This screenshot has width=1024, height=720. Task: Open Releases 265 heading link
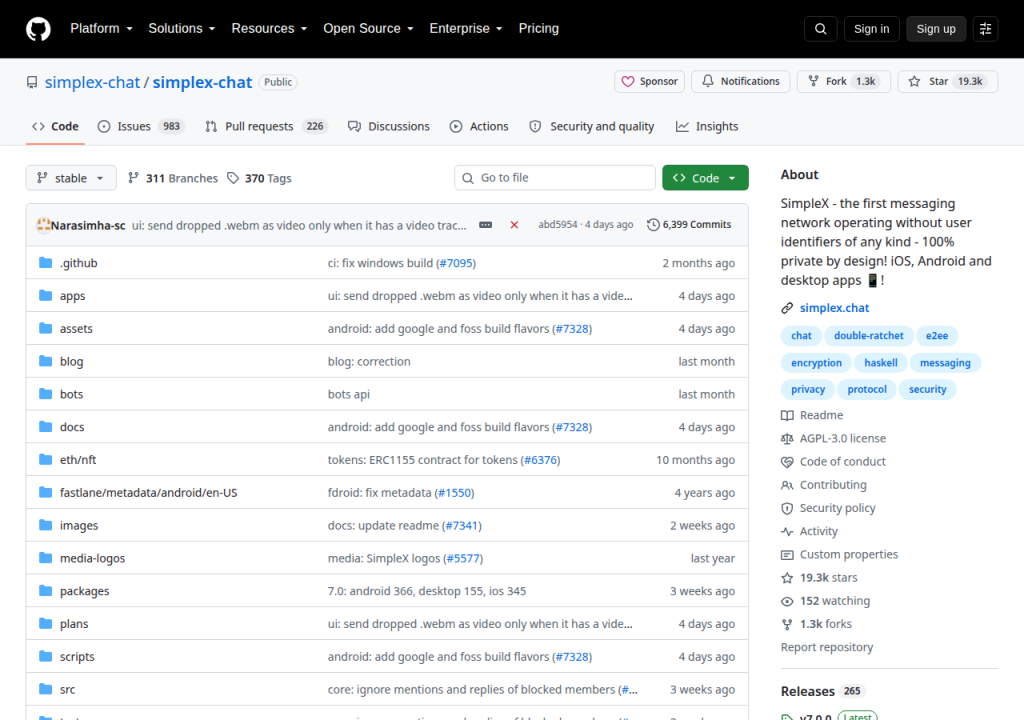[x=823, y=691]
